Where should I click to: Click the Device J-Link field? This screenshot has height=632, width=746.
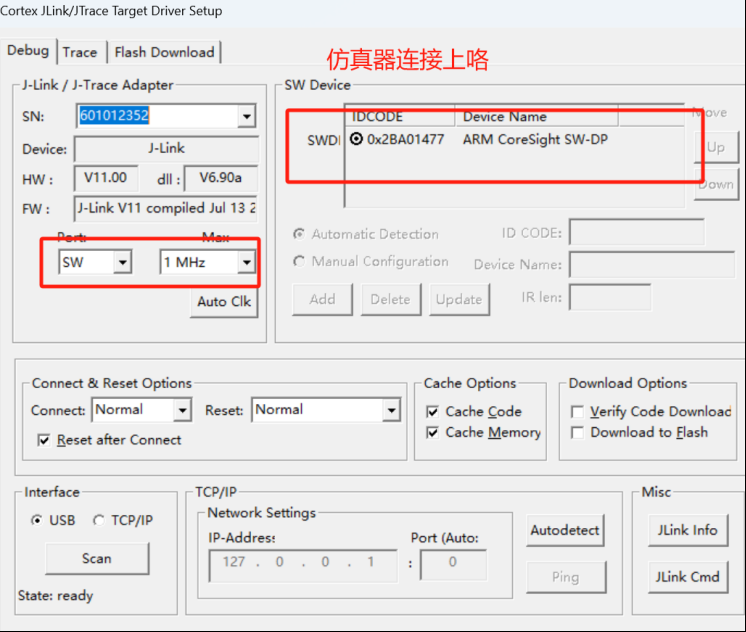click(x=167, y=149)
